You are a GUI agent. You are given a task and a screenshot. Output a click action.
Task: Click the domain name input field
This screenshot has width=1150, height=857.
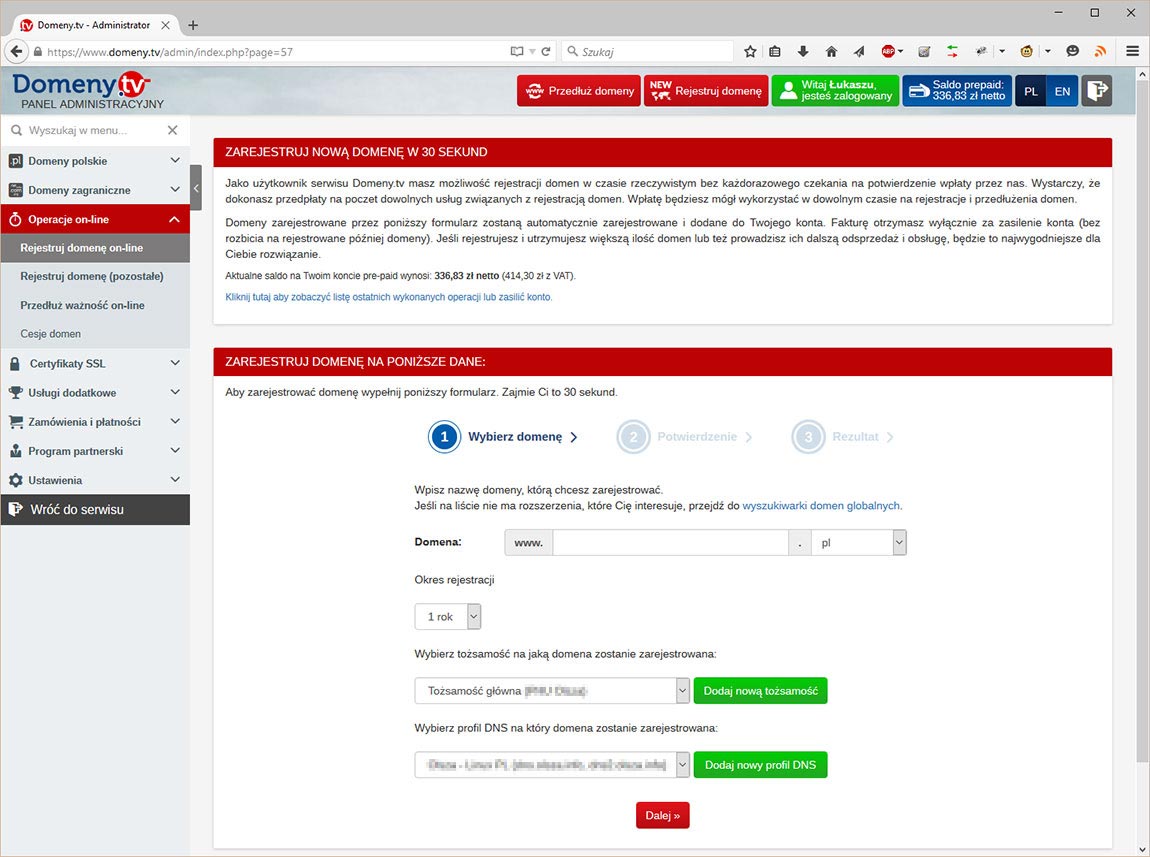click(670, 542)
